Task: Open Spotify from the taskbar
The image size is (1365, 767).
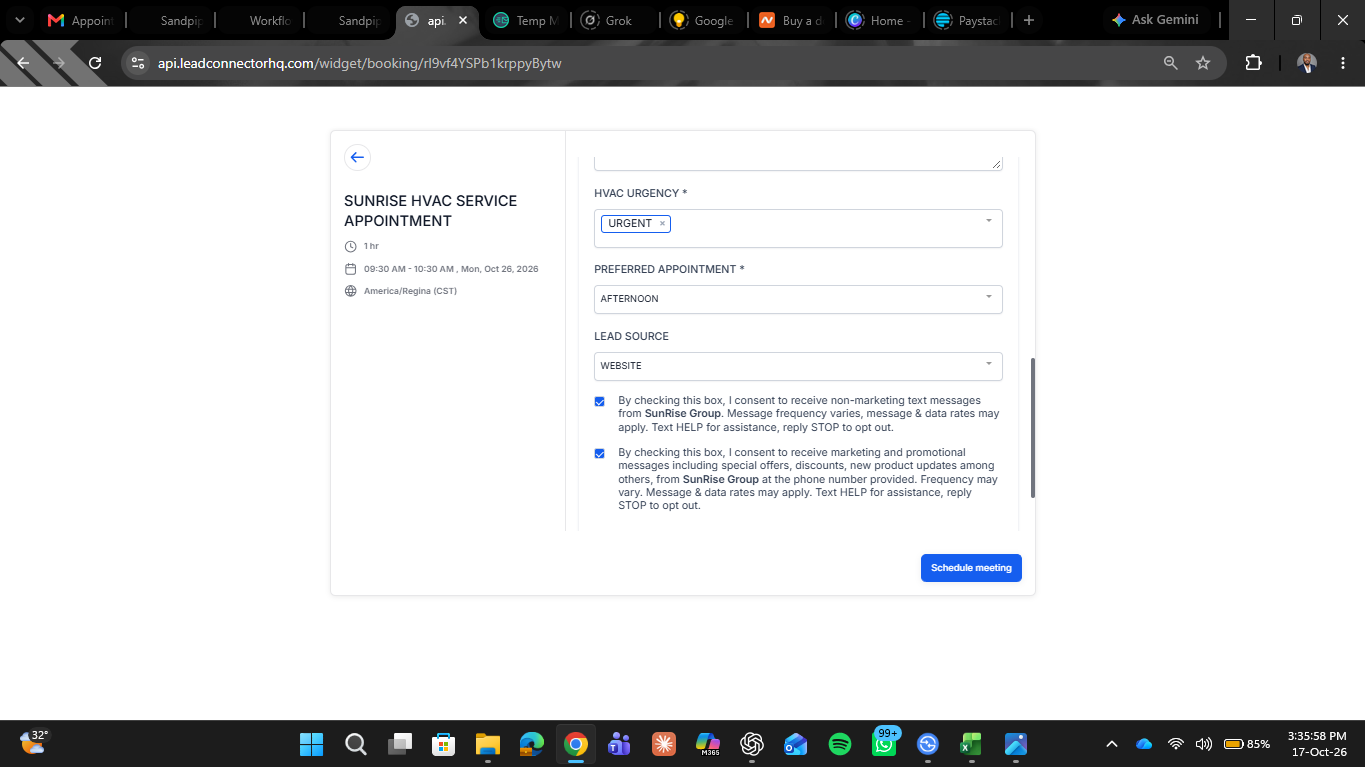Action: (840, 744)
